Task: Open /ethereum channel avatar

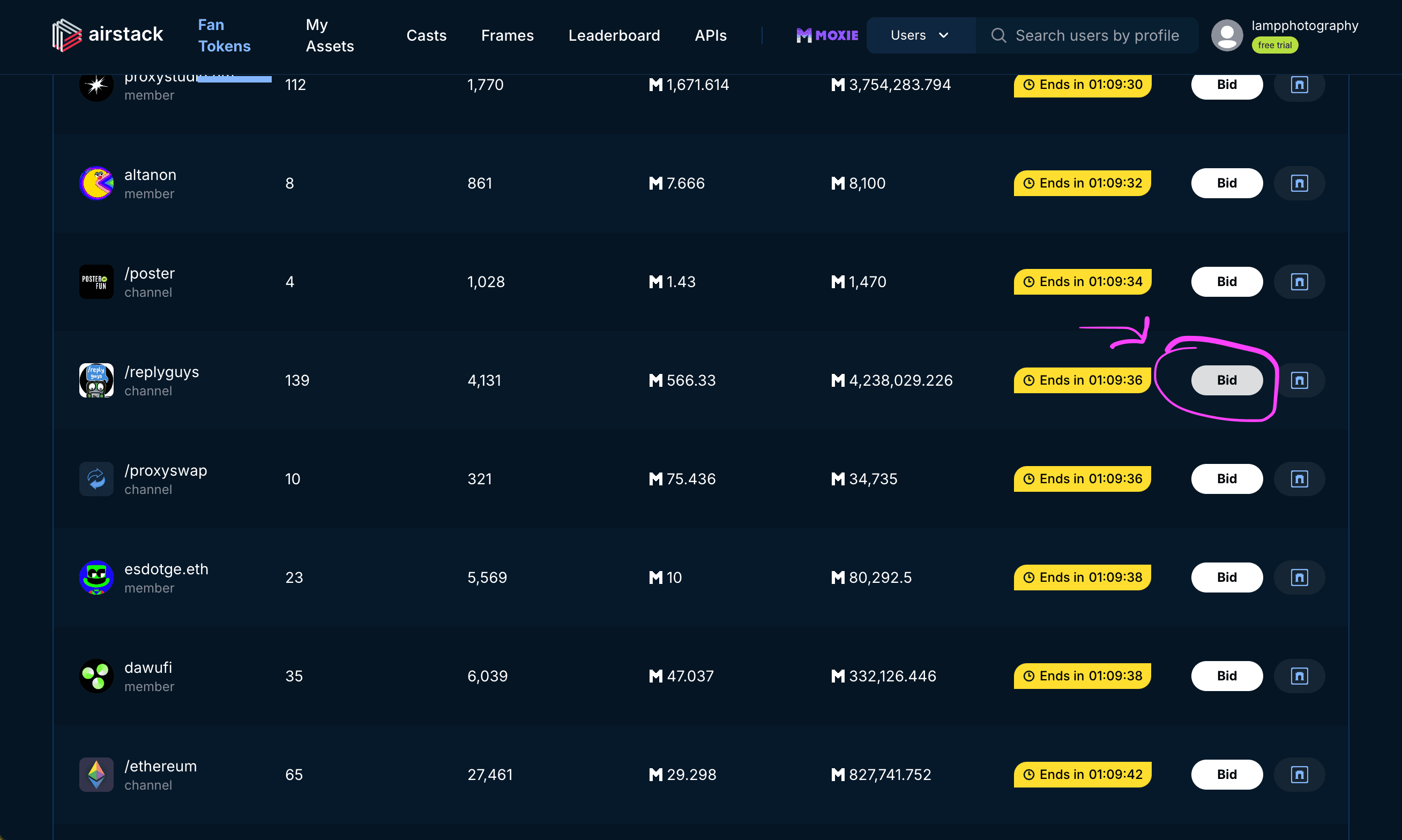Action: pos(96,774)
